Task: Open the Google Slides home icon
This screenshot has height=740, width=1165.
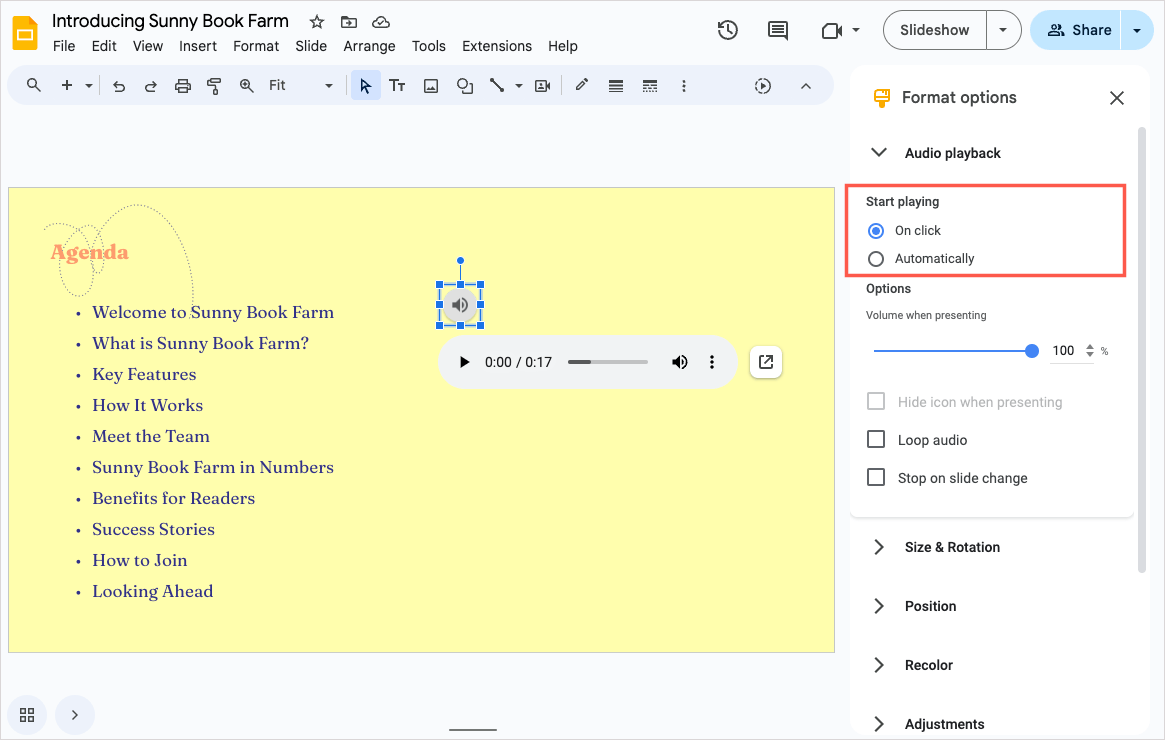Action: click(25, 33)
